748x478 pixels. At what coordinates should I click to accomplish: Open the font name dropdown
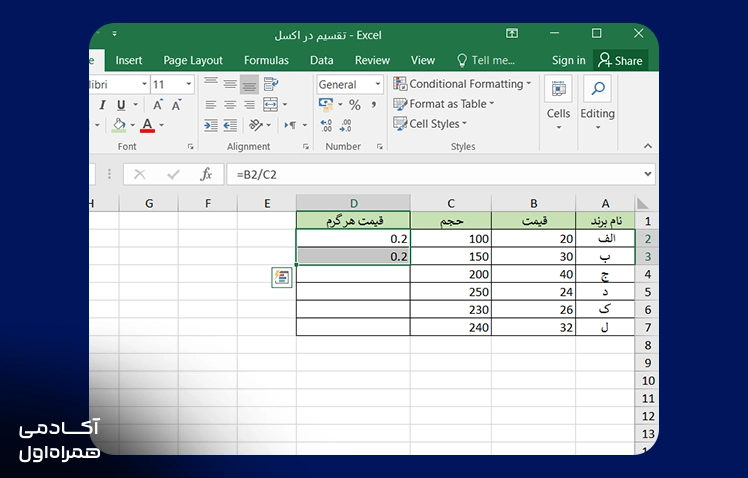pos(144,84)
